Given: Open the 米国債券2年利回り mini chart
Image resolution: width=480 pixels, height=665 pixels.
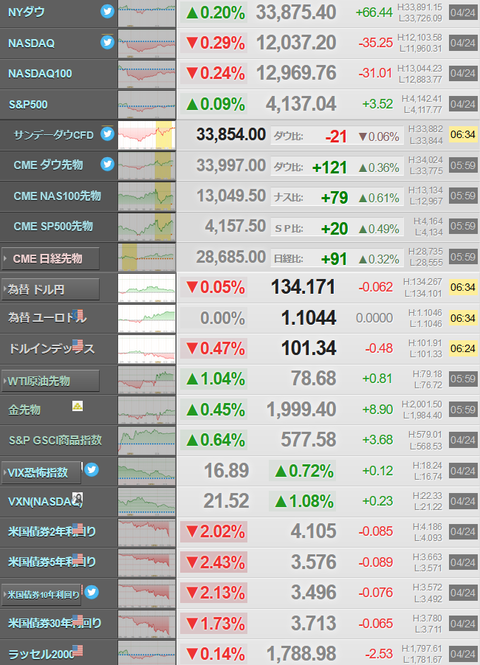Looking at the screenshot, I should 146,532.
